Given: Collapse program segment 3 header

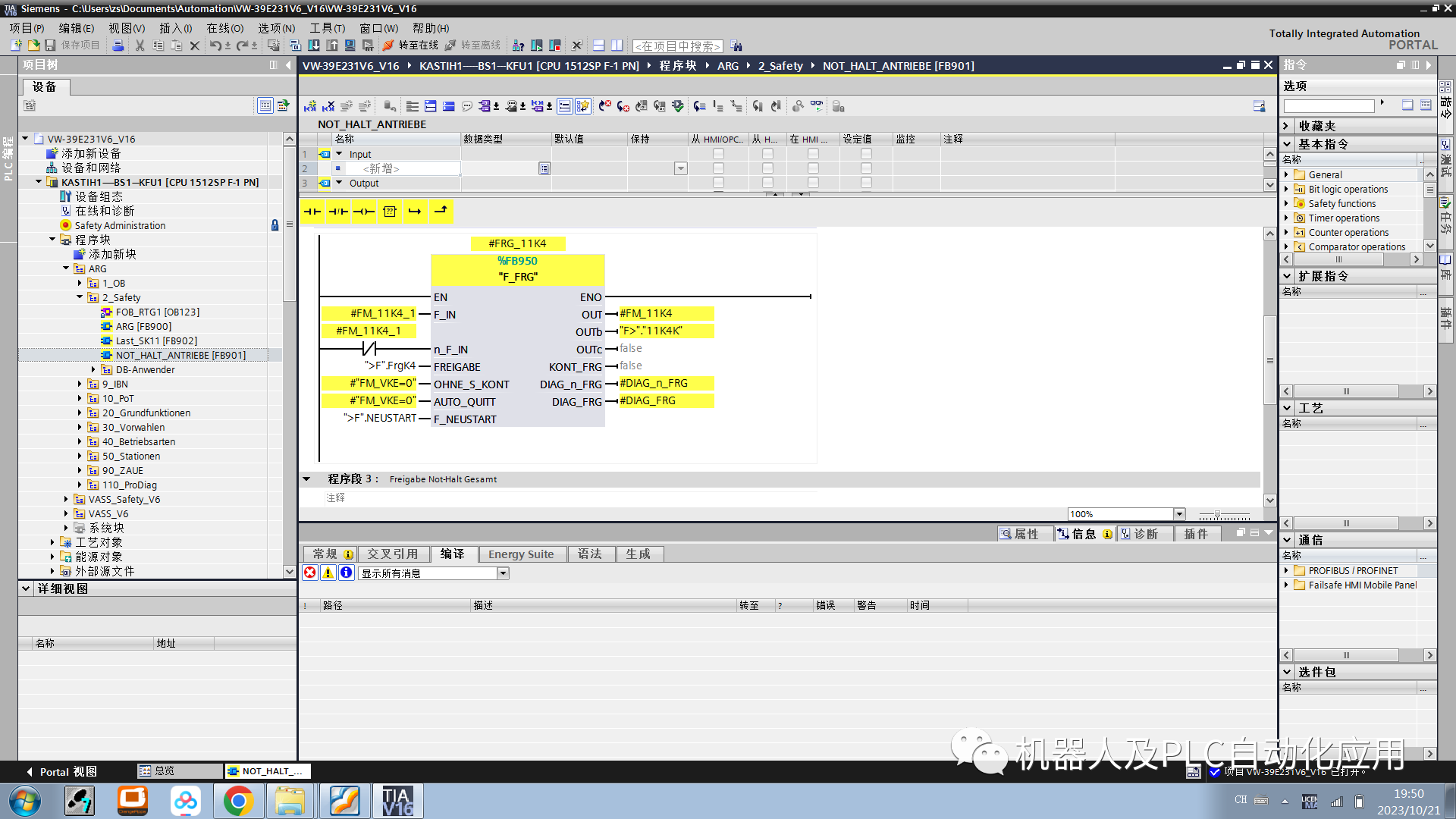Looking at the screenshot, I should tap(306, 479).
